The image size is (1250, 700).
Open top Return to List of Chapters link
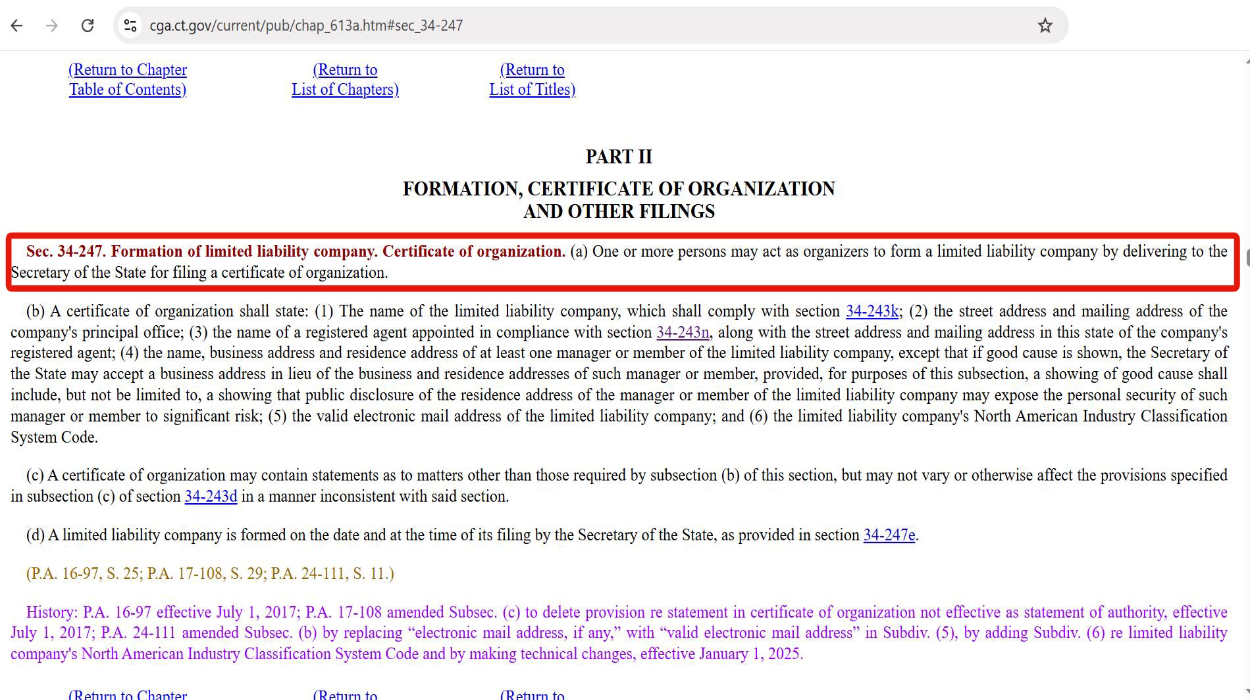pyautogui.click(x=345, y=80)
